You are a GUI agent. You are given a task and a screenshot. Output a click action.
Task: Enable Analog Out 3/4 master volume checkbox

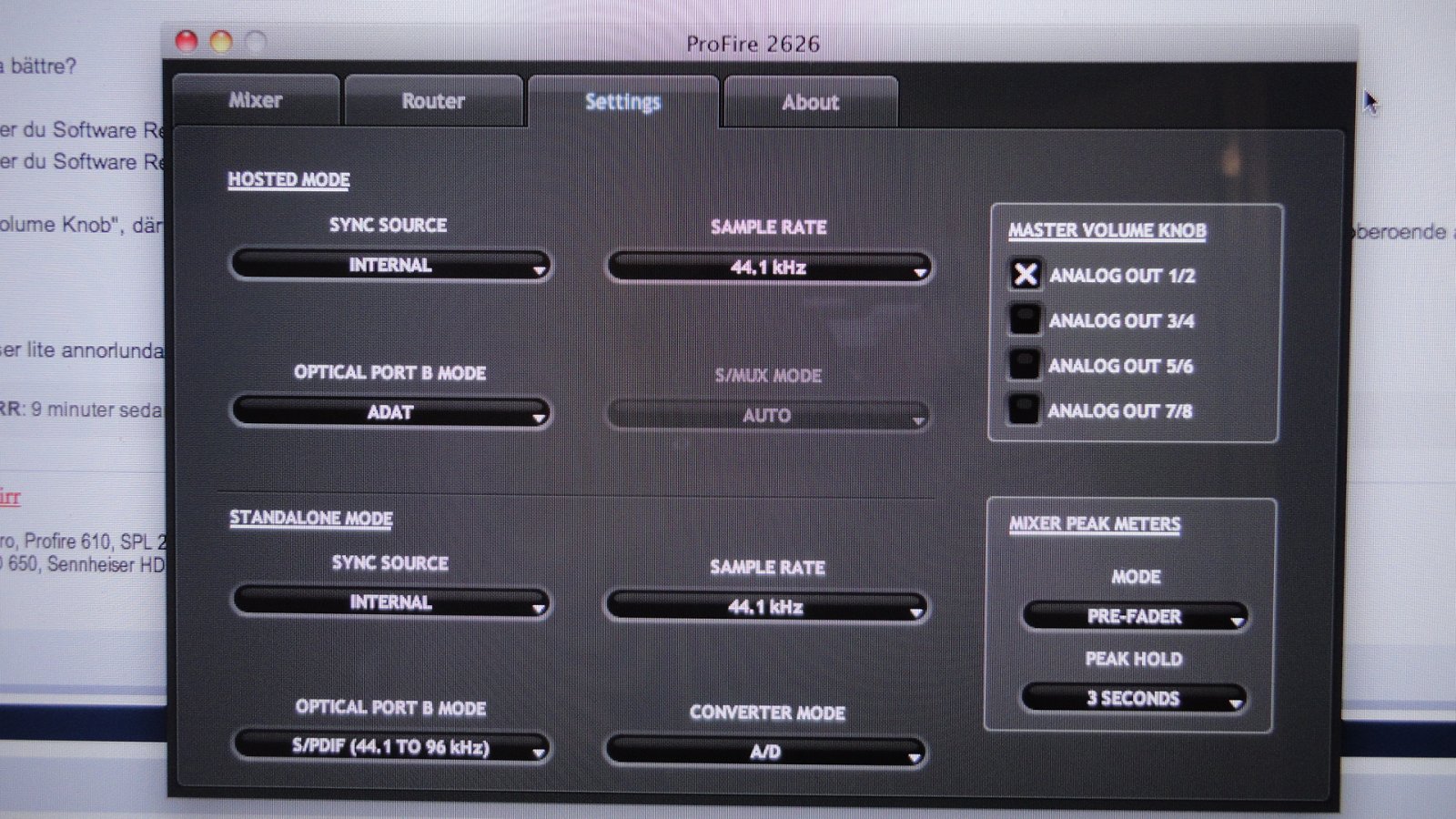click(1025, 319)
